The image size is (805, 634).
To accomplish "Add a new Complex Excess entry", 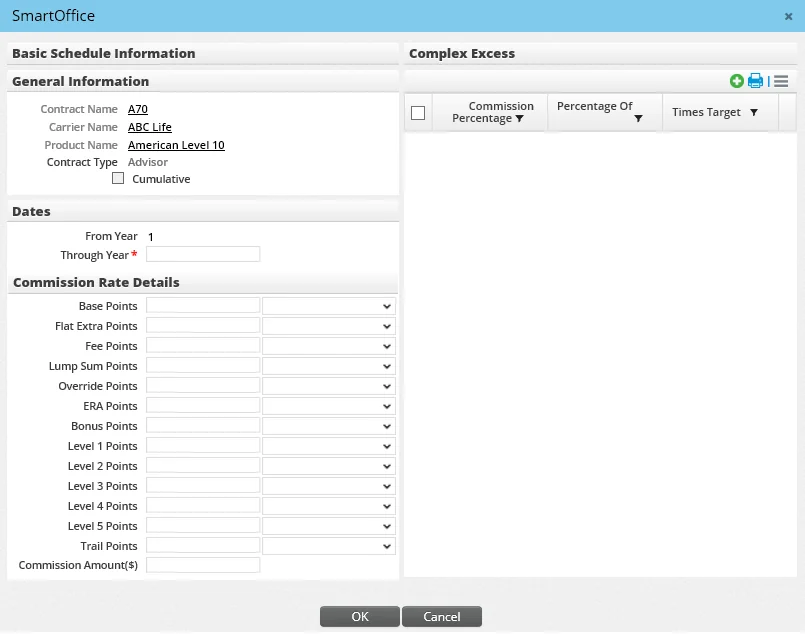I will (737, 81).
